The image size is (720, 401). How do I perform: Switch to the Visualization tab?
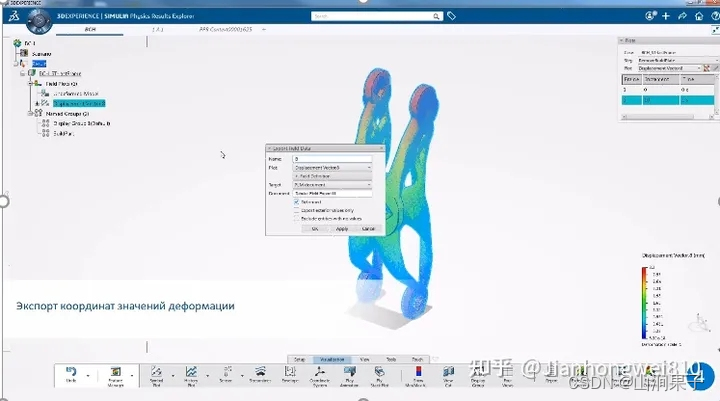coord(332,359)
